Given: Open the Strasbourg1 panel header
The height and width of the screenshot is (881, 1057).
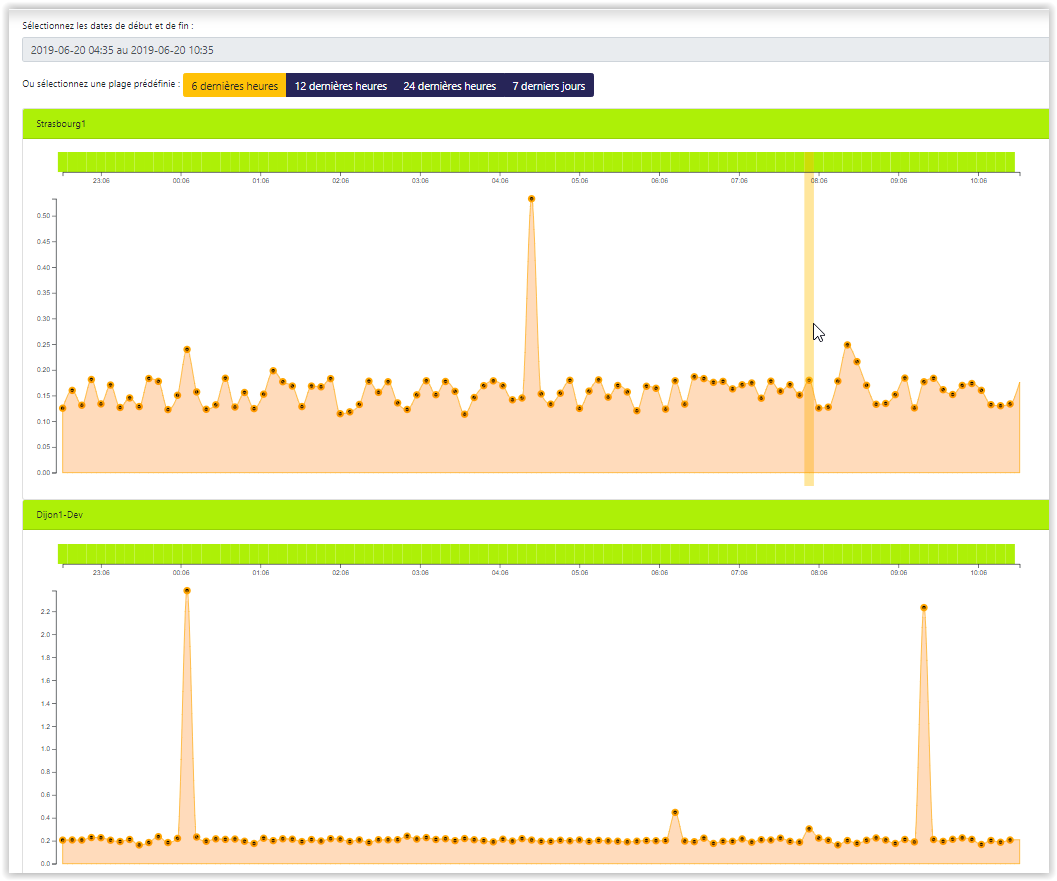Looking at the screenshot, I should click(535, 124).
